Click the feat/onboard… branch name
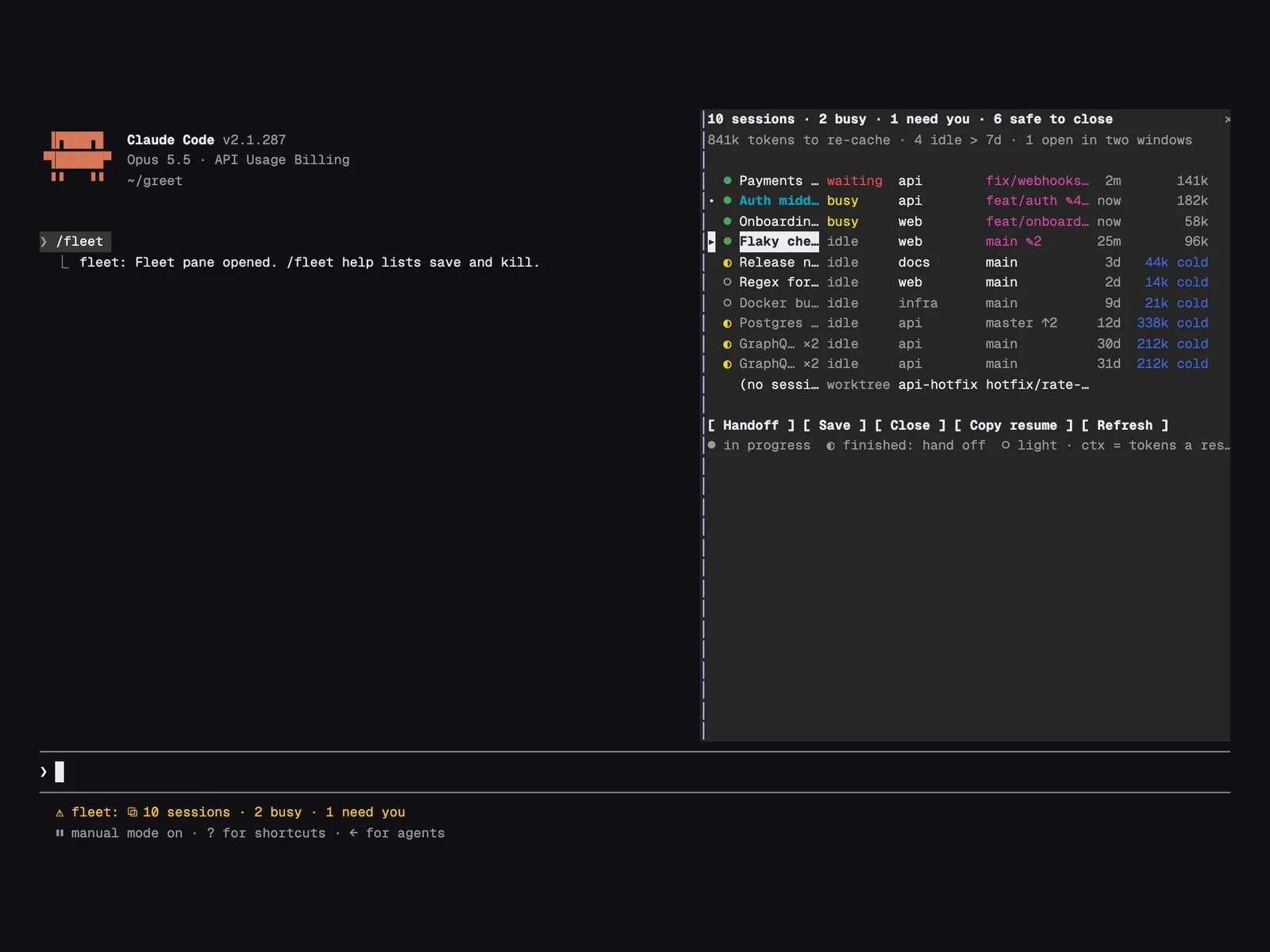Image resolution: width=1270 pixels, height=952 pixels. tap(1037, 221)
